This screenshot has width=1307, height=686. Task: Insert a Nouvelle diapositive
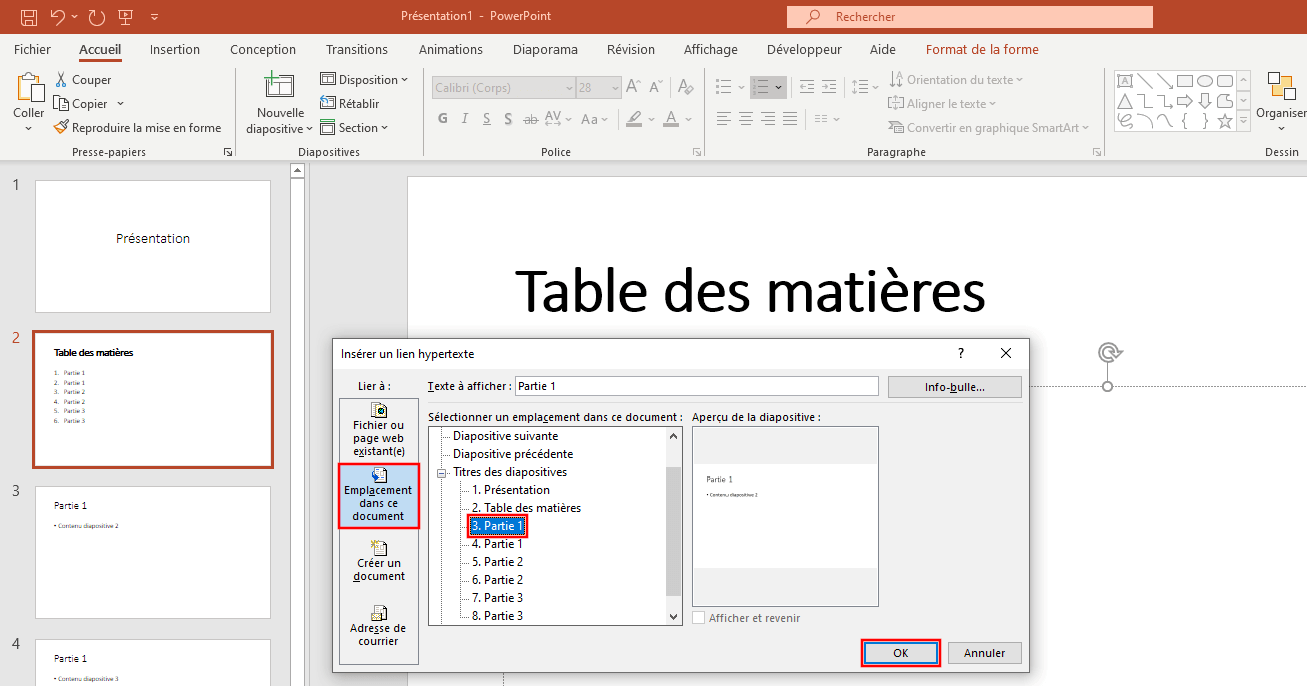point(280,103)
